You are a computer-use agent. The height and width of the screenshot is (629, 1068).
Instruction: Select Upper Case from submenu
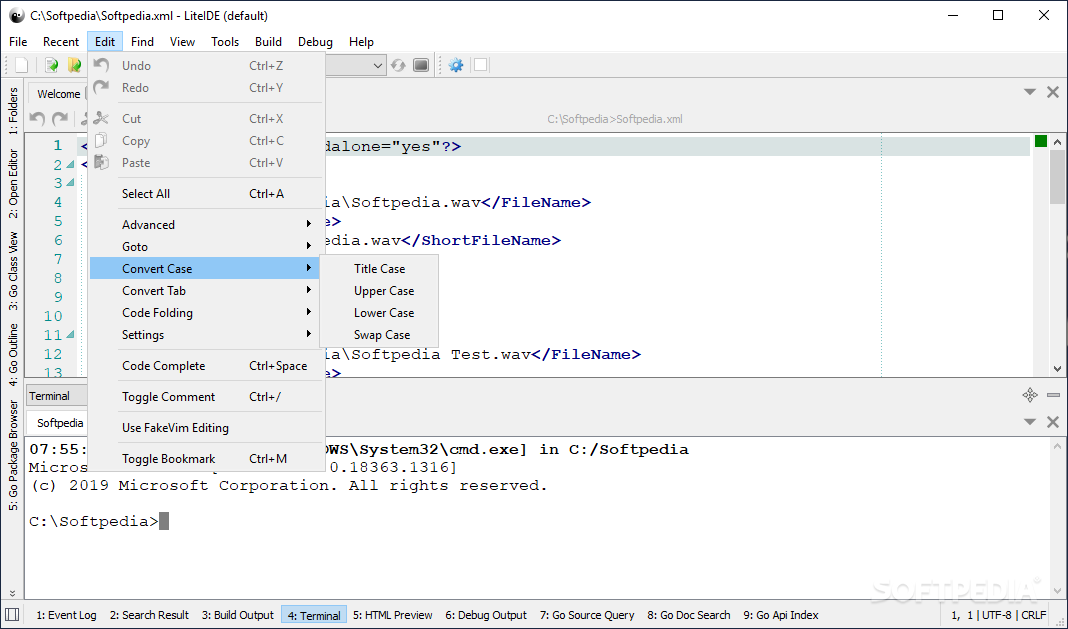[379, 291]
